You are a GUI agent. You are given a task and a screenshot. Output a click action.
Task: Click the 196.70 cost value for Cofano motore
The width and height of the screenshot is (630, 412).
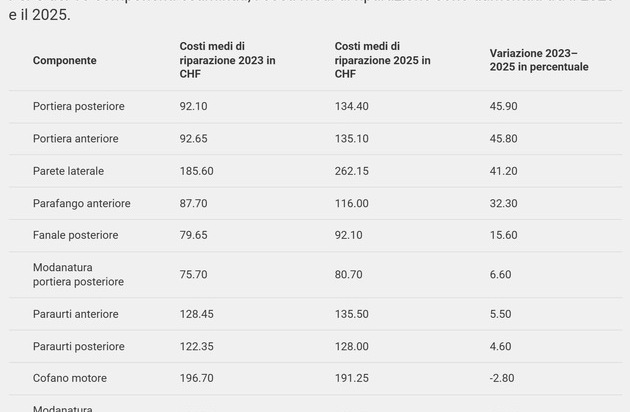[196, 378]
